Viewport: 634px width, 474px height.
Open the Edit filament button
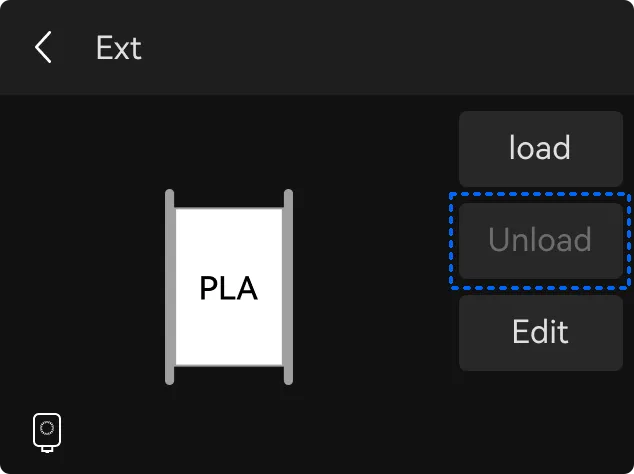[x=541, y=333]
